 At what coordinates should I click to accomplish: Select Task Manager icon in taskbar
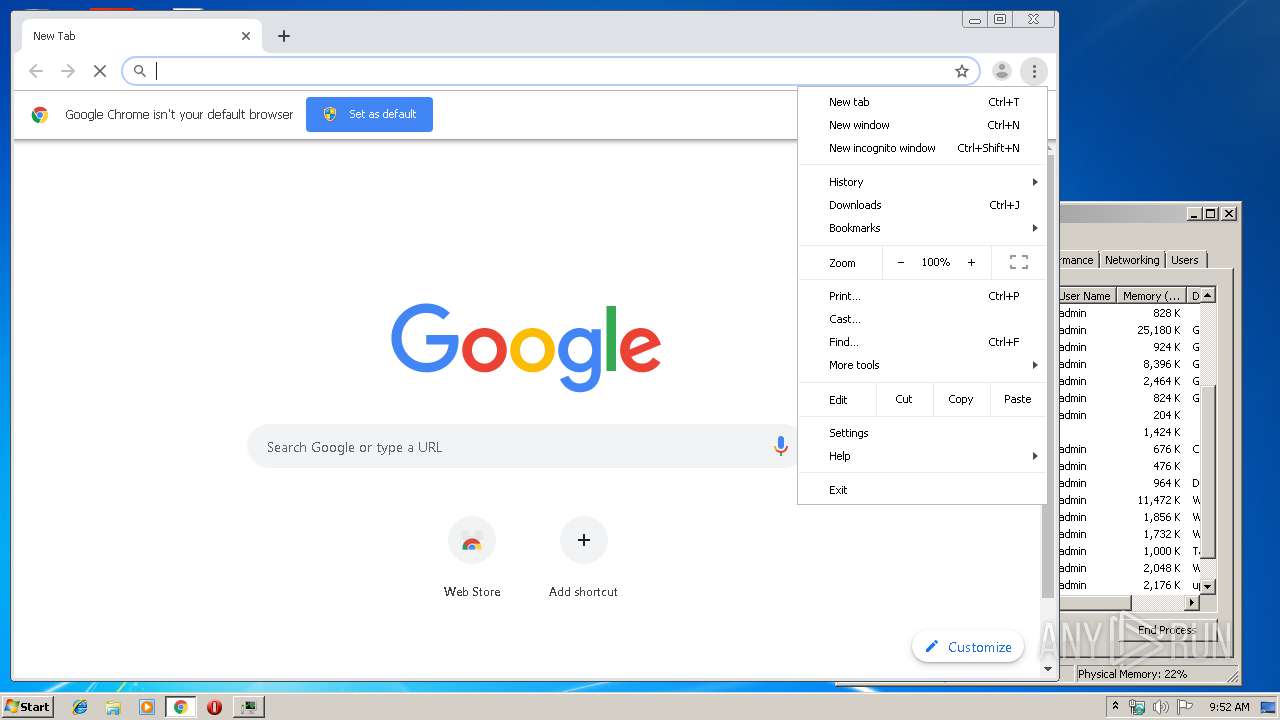pyautogui.click(x=248, y=707)
